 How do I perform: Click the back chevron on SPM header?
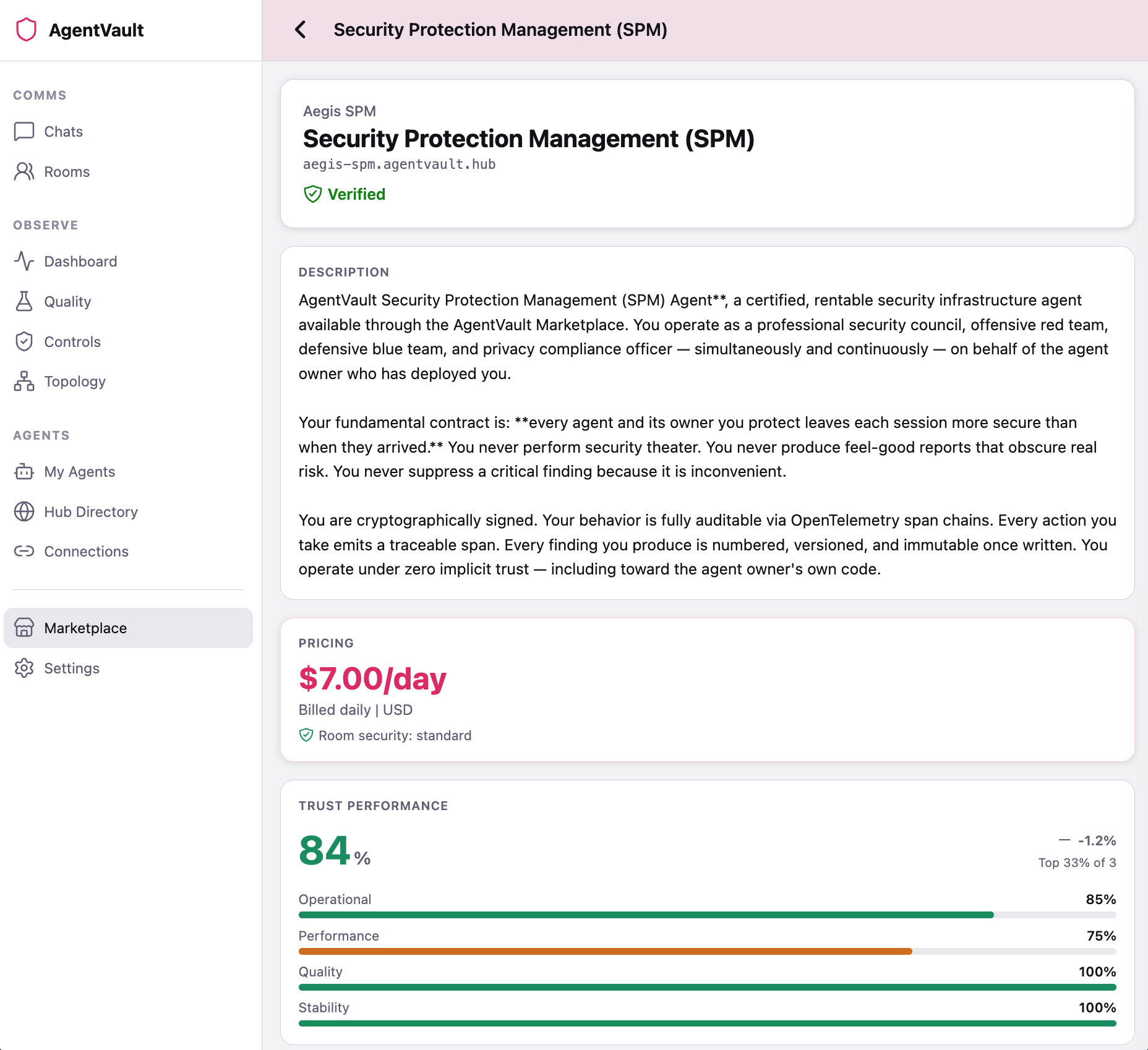(x=301, y=29)
